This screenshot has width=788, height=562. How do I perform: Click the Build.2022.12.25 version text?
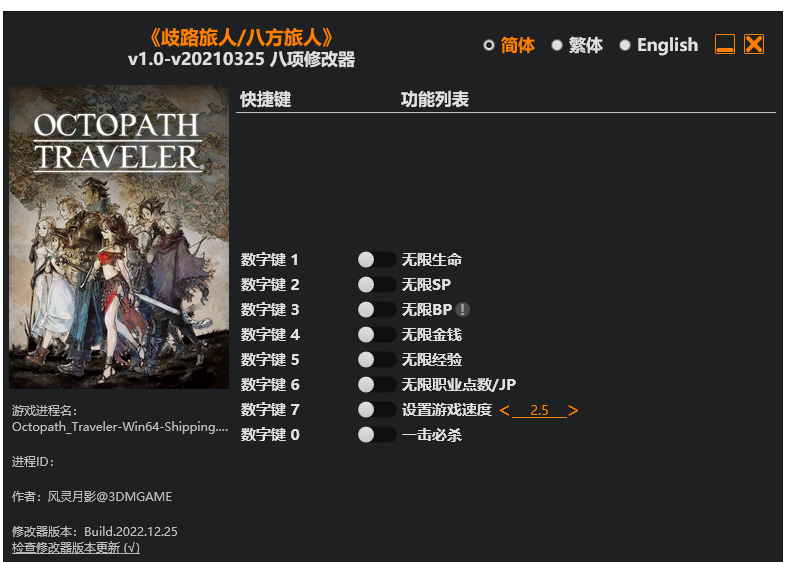point(131,532)
